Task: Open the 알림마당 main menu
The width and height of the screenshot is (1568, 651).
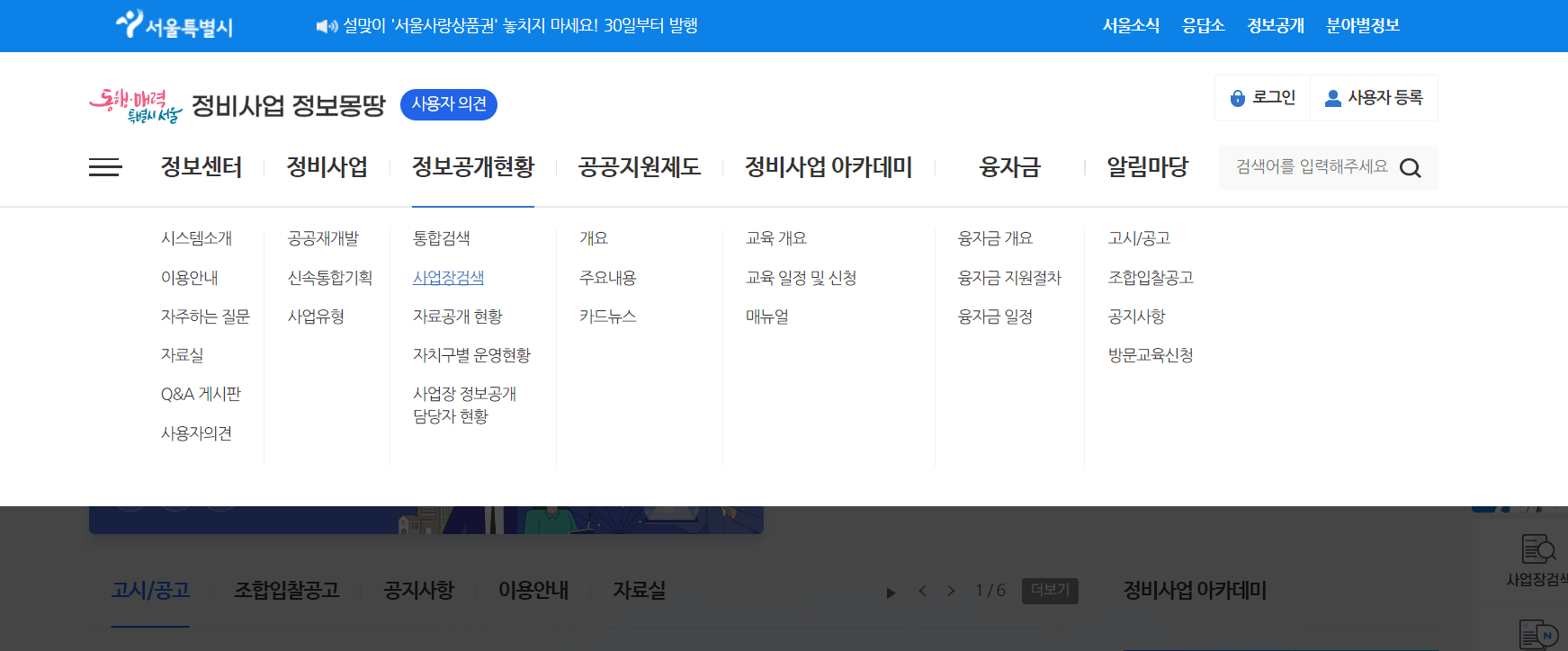Action: coord(1147,167)
